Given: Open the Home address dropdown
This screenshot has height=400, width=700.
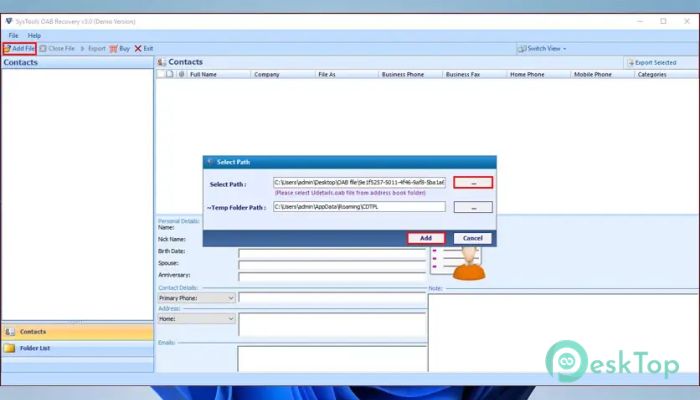Looking at the screenshot, I should click(x=196, y=319).
